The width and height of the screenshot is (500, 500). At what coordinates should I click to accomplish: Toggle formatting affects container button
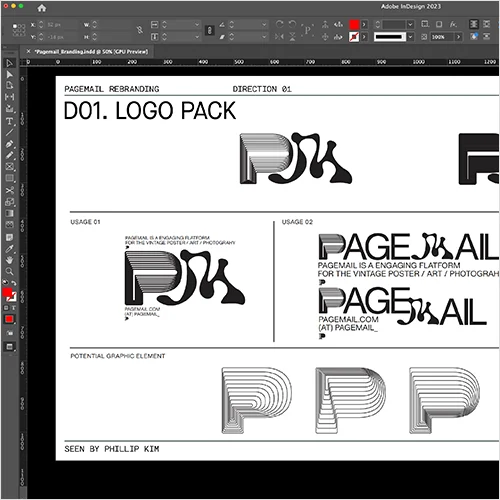click(6, 308)
